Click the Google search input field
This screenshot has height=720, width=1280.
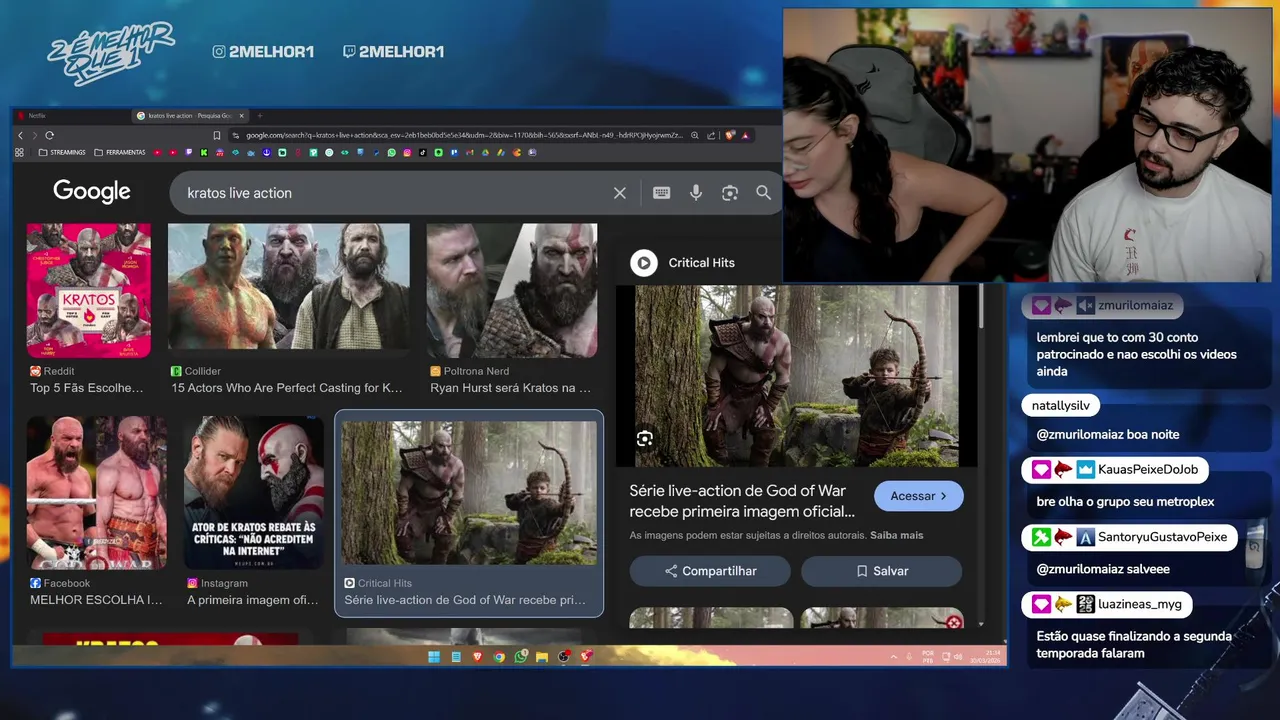point(395,193)
